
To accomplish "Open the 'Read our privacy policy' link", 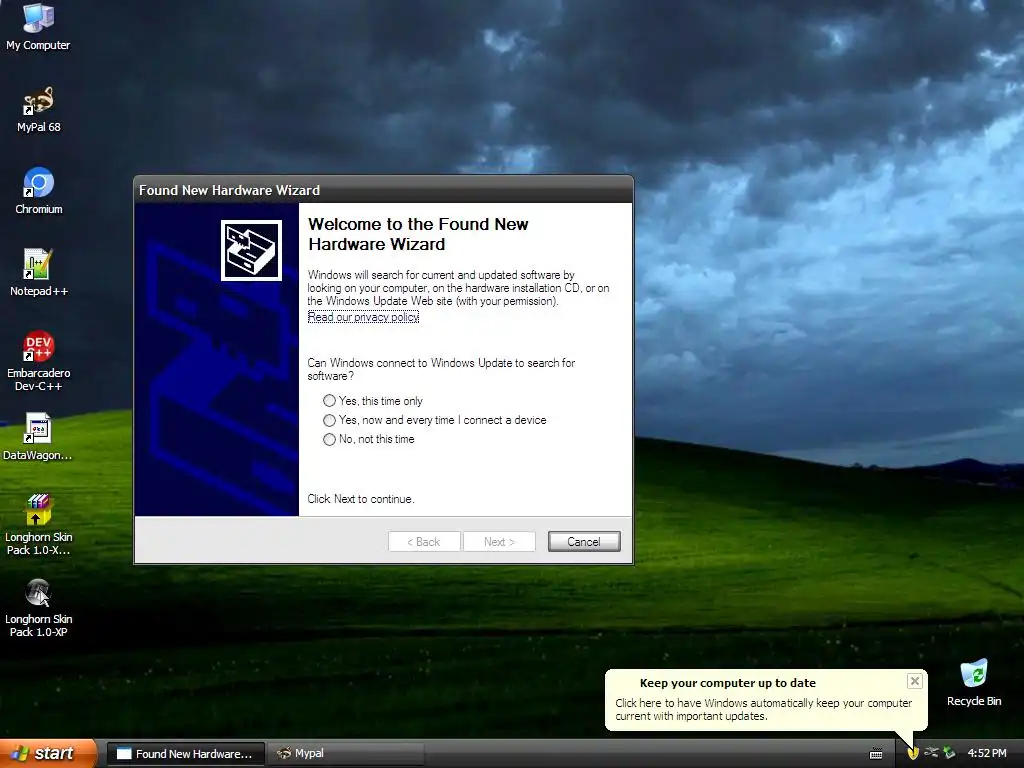I will click(363, 317).
